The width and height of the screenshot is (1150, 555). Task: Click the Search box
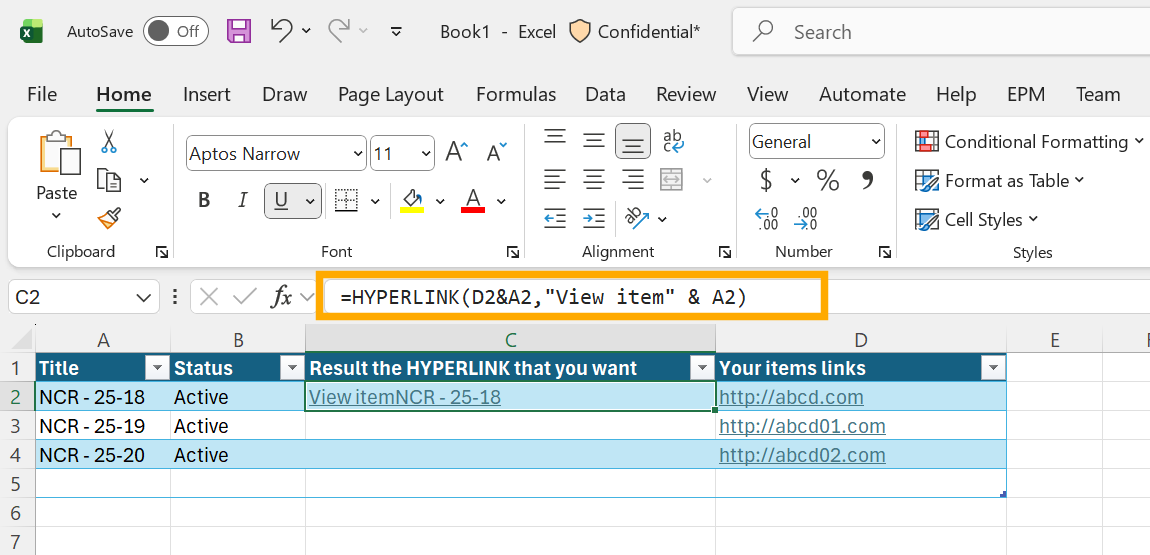click(x=941, y=32)
